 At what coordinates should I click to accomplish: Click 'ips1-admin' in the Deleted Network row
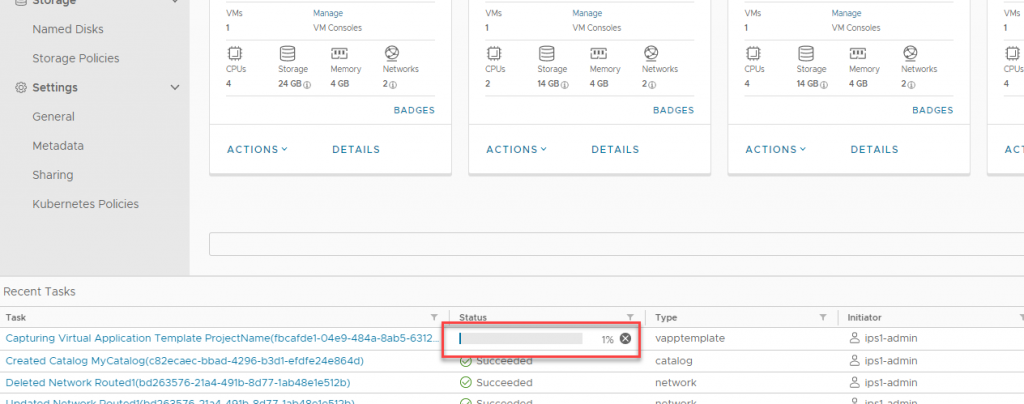pos(891,382)
